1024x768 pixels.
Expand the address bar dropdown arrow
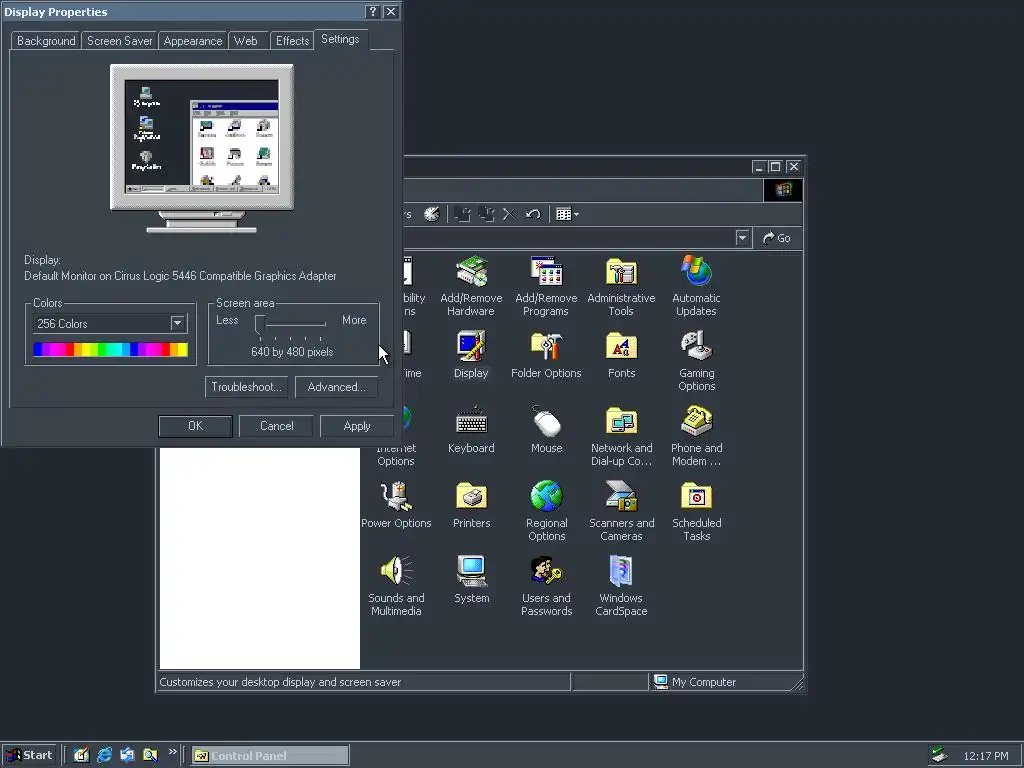tap(742, 238)
